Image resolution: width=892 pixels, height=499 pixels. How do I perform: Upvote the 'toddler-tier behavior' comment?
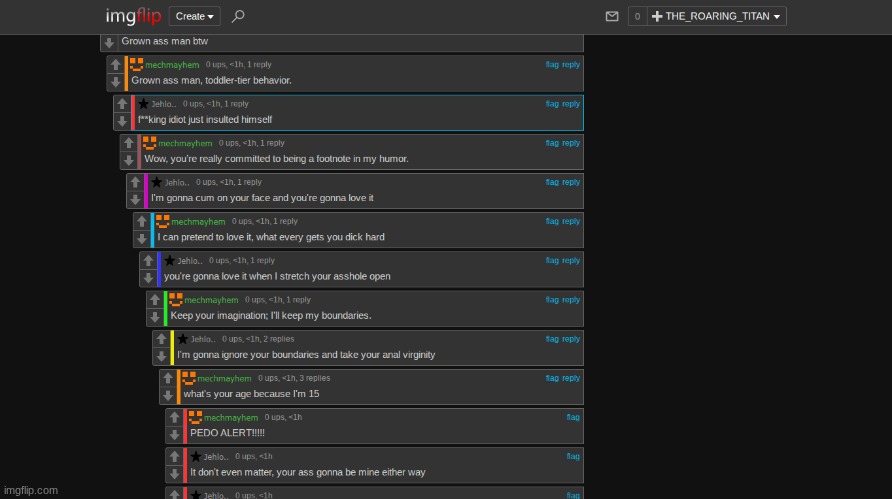[x=116, y=65]
